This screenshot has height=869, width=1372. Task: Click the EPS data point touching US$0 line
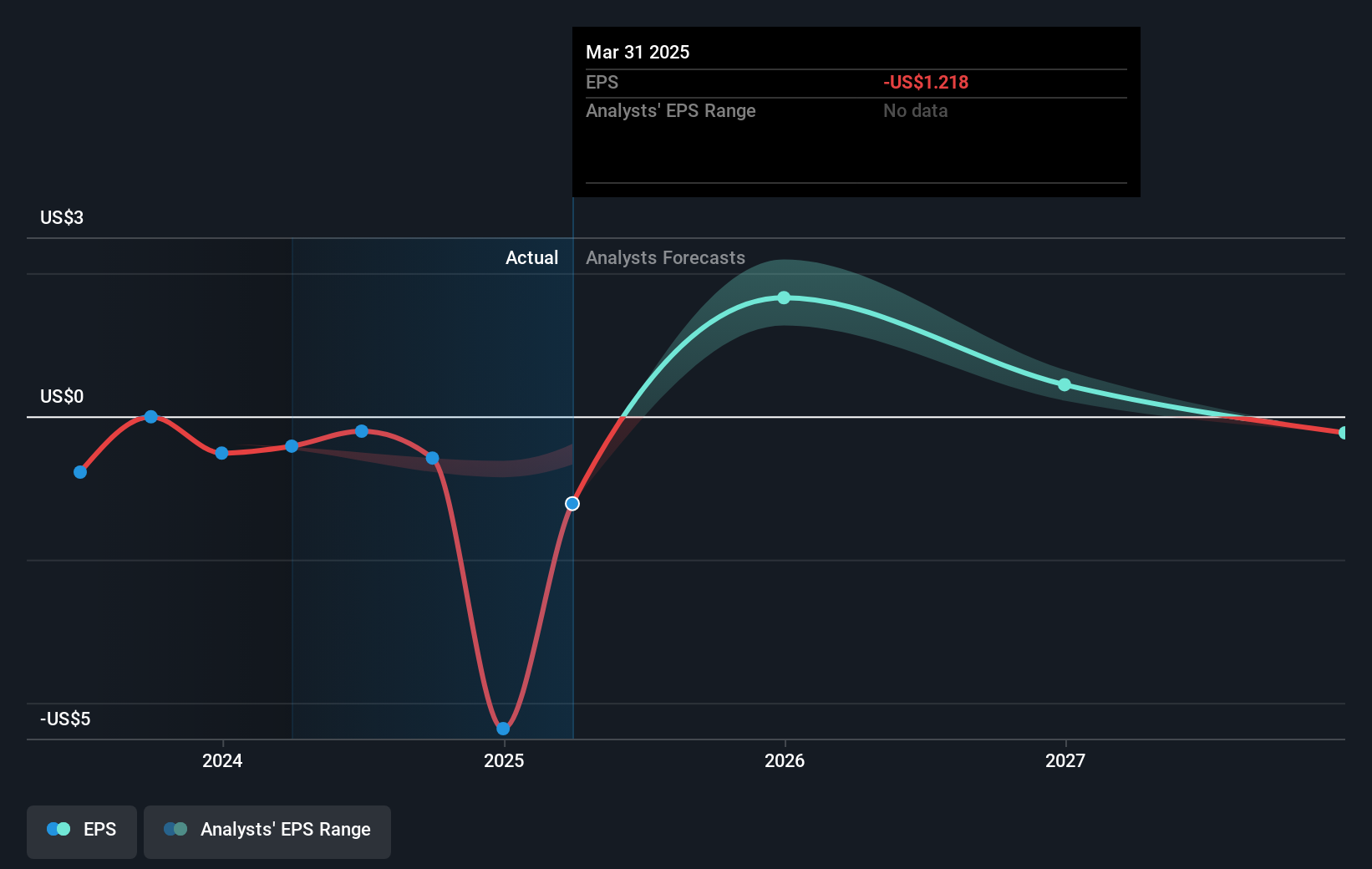click(151, 416)
